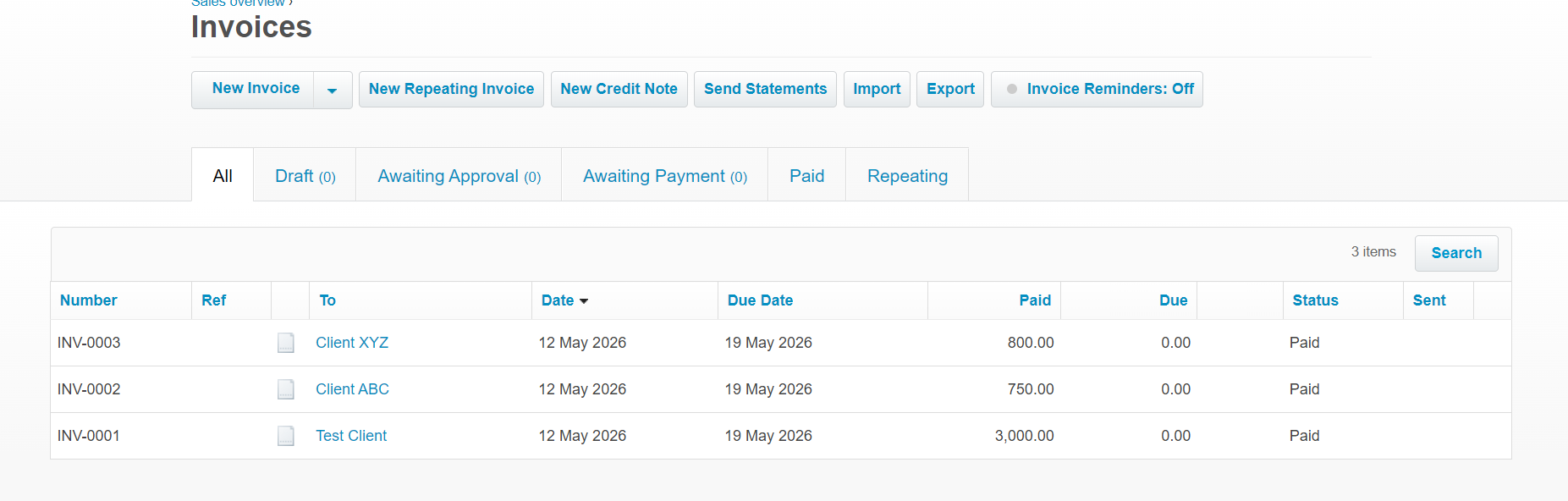The width and height of the screenshot is (1568, 501).
Task: Open the Client XYZ link
Action: click(x=352, y=343)
